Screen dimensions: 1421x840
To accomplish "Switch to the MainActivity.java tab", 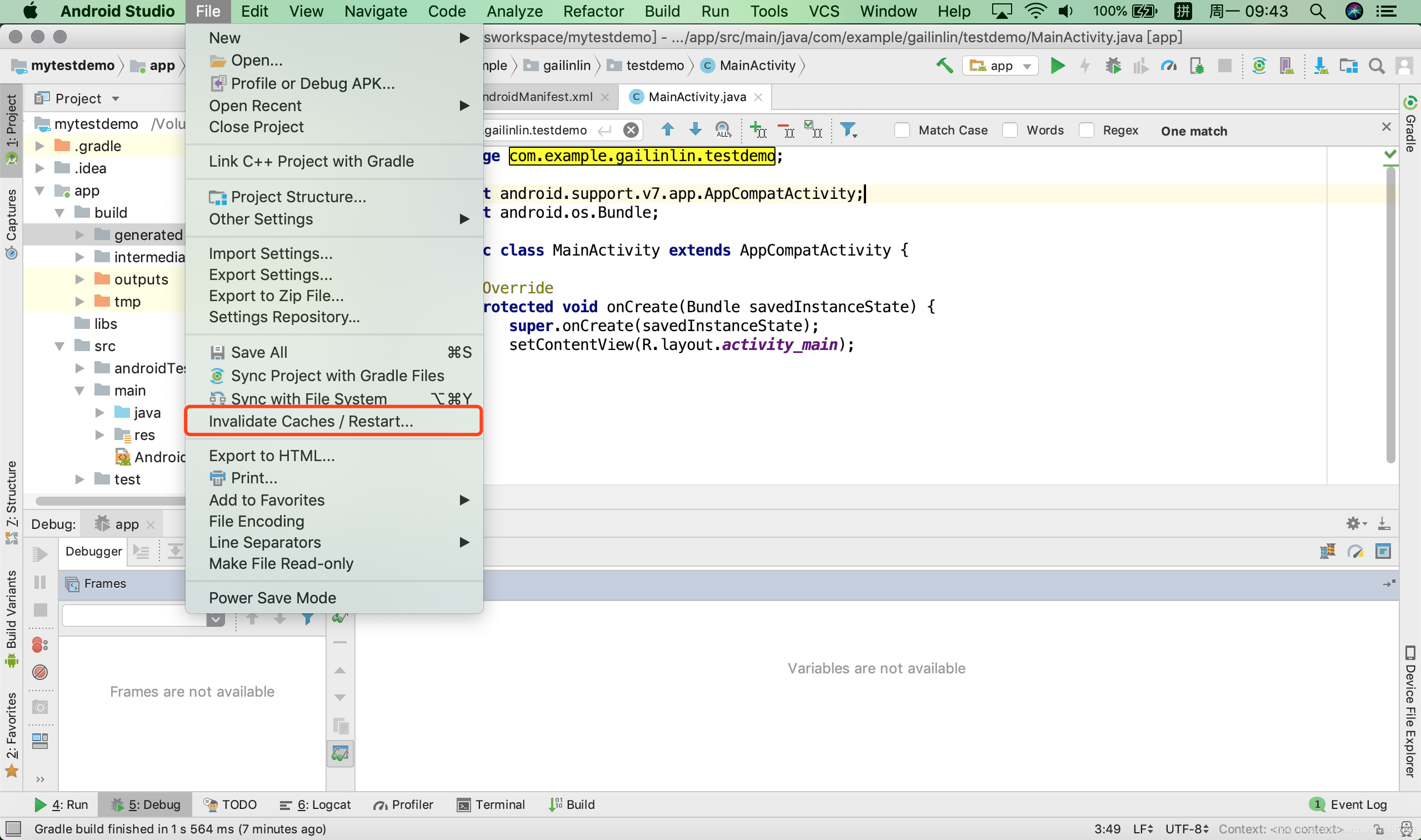I will tap(696, 97).
